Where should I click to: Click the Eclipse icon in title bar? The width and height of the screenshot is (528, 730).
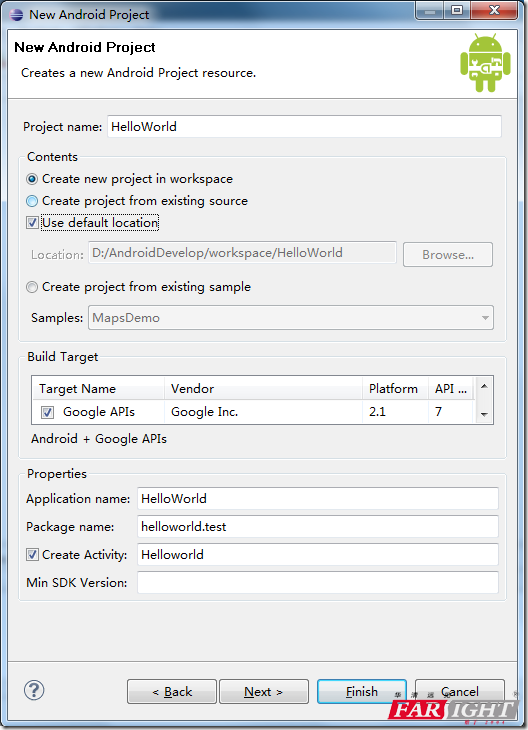(x=16, y=14)
